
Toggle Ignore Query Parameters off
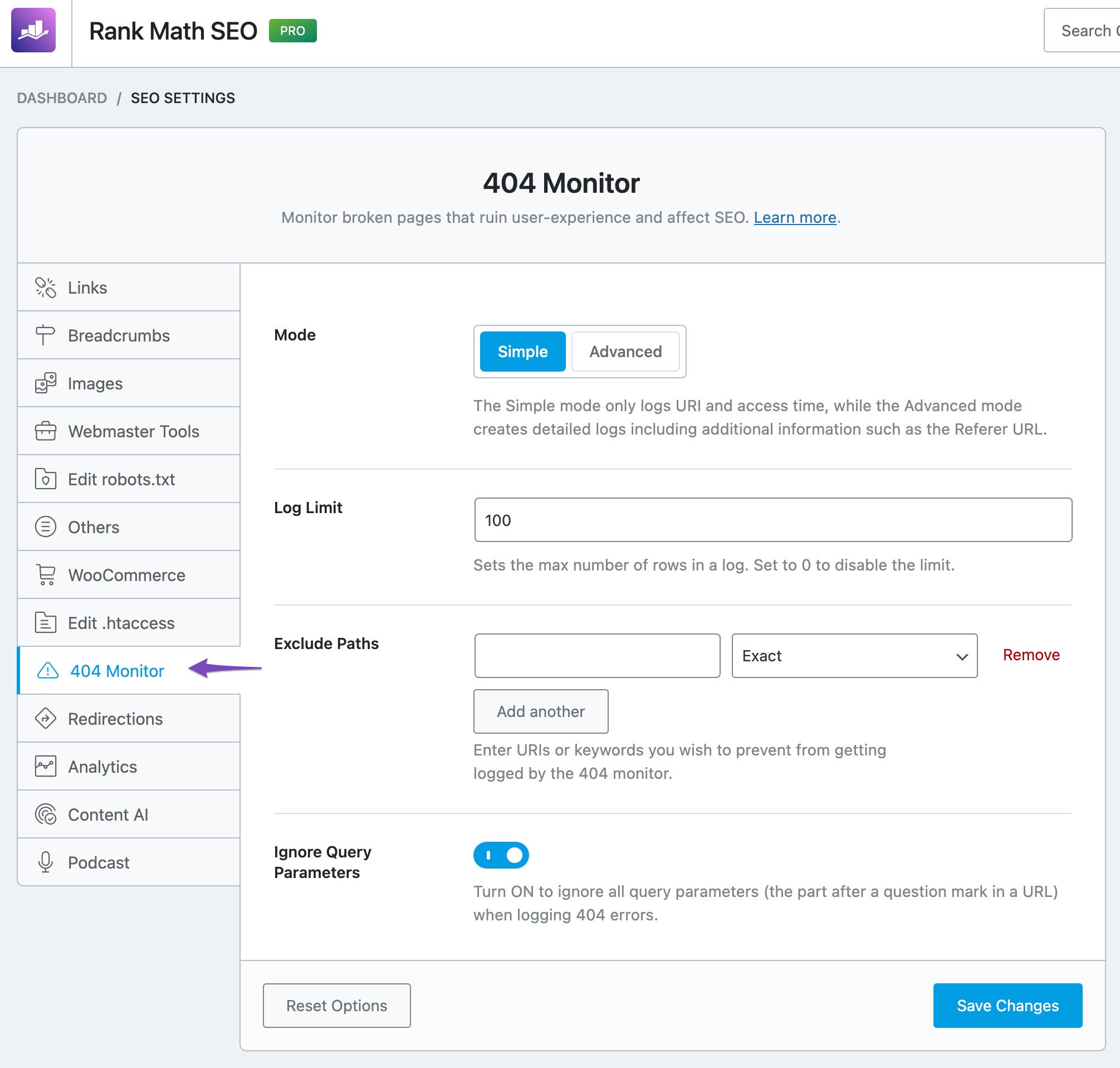point(502,855)
